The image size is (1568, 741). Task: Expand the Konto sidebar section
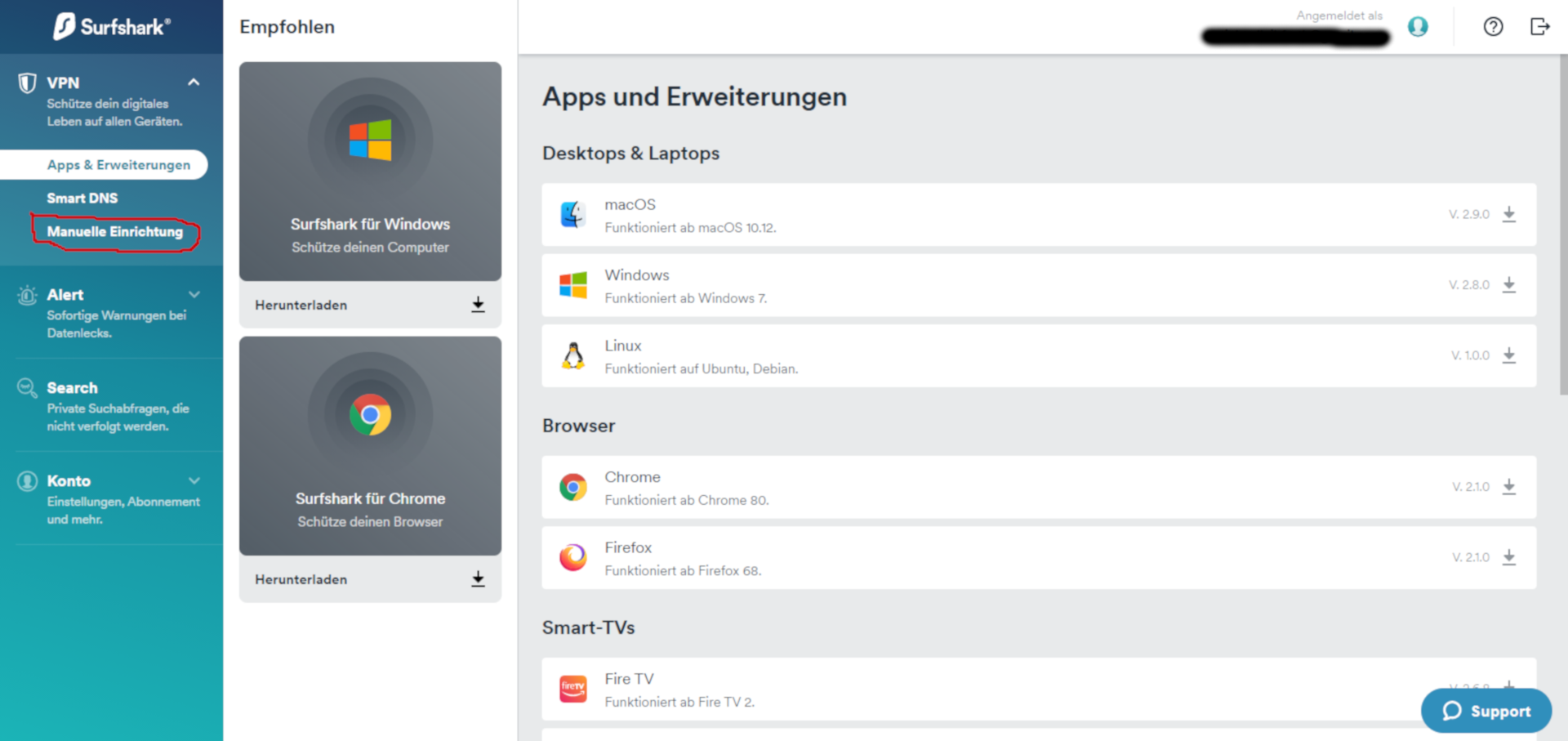(x=194, y=481)
